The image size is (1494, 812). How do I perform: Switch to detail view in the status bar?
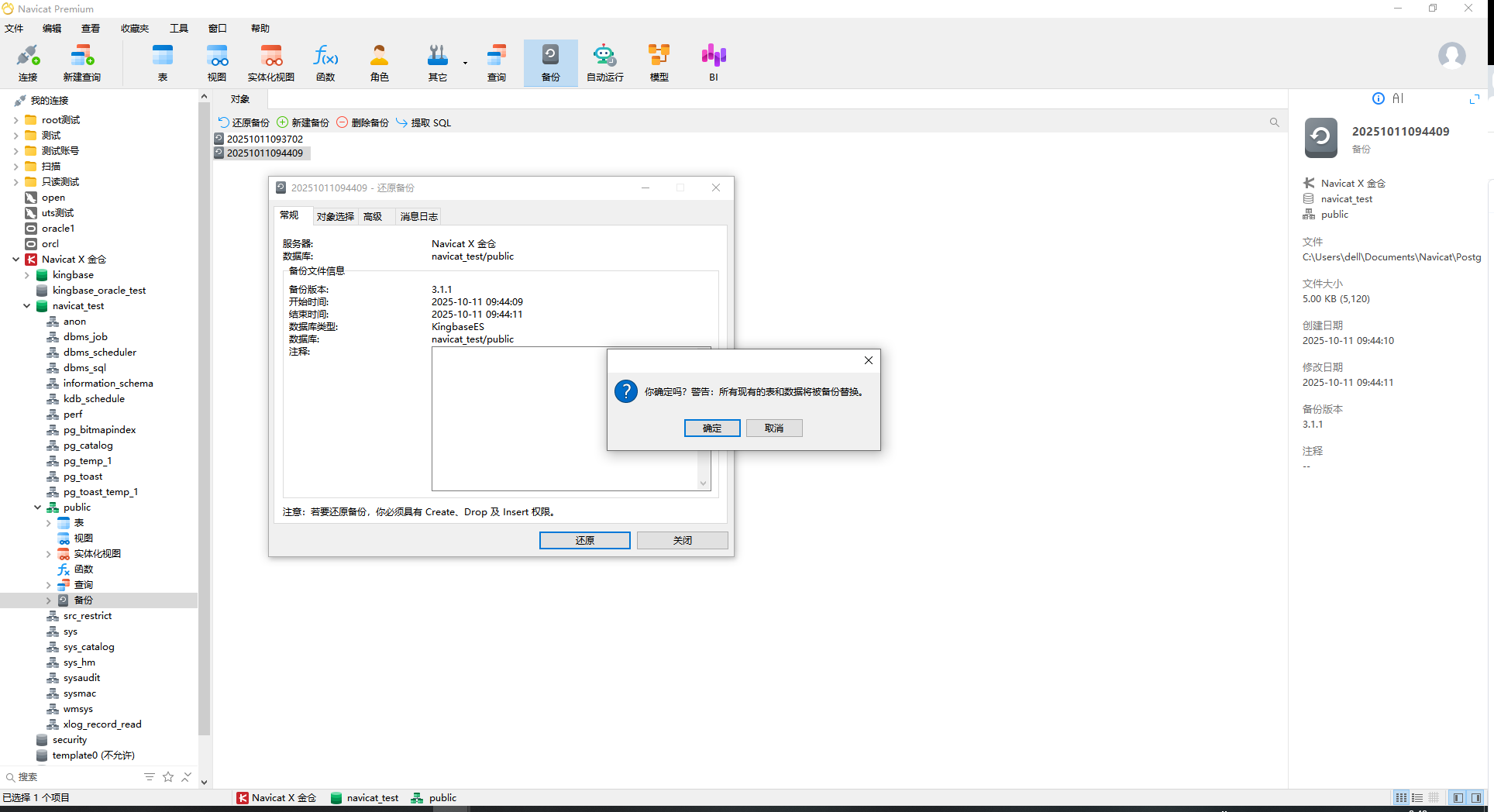click(1417, 797)
